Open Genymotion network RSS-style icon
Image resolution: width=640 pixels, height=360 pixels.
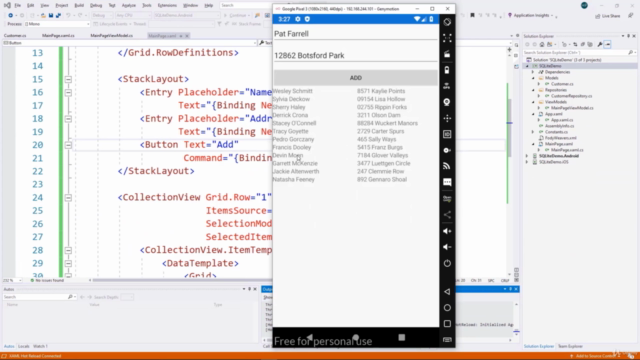click(x=447, y=166)
